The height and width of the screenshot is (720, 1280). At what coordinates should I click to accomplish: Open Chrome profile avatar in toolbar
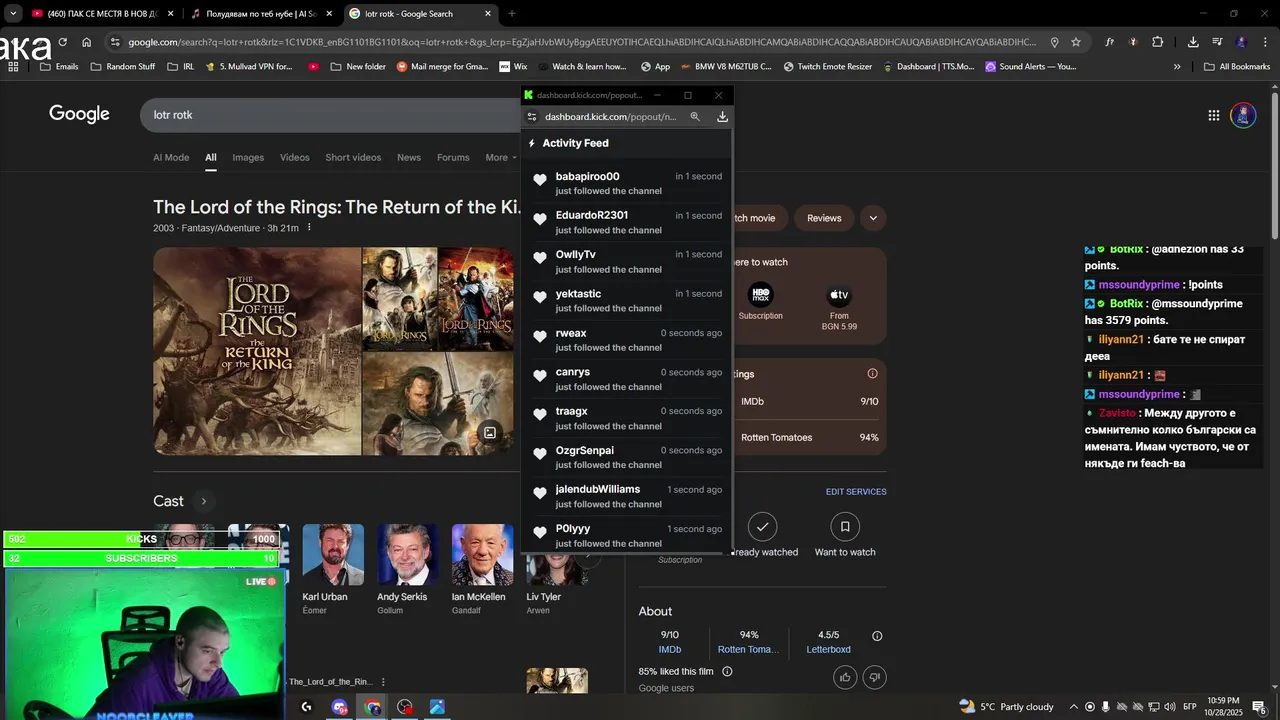click(x=1241, y=42)
